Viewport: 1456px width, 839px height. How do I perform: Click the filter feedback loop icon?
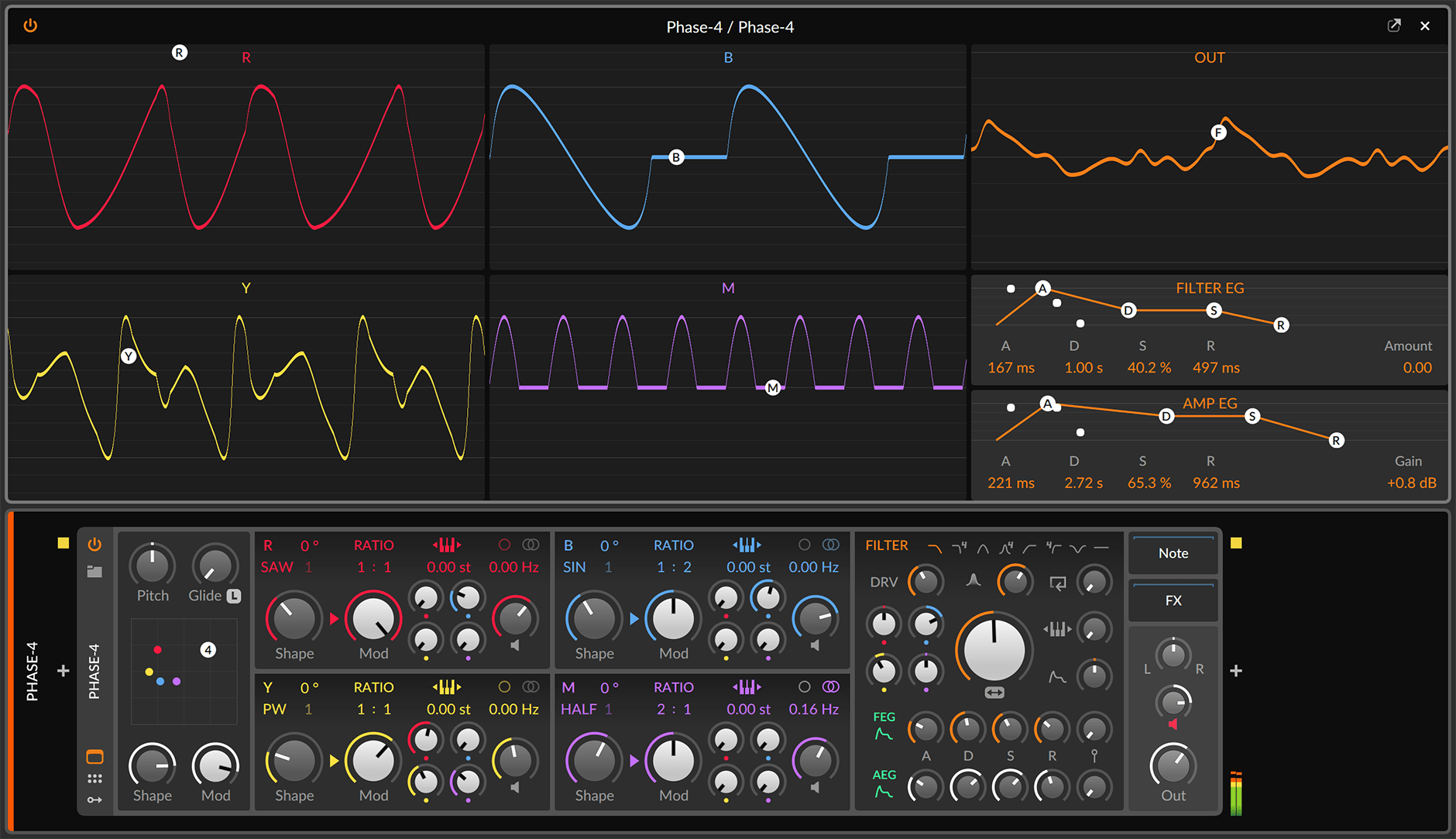click(x=1058, y=583)
